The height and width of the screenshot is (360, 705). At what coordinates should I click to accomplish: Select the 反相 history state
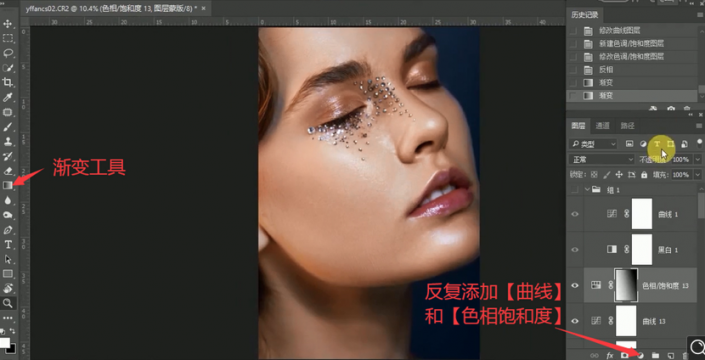633,70
